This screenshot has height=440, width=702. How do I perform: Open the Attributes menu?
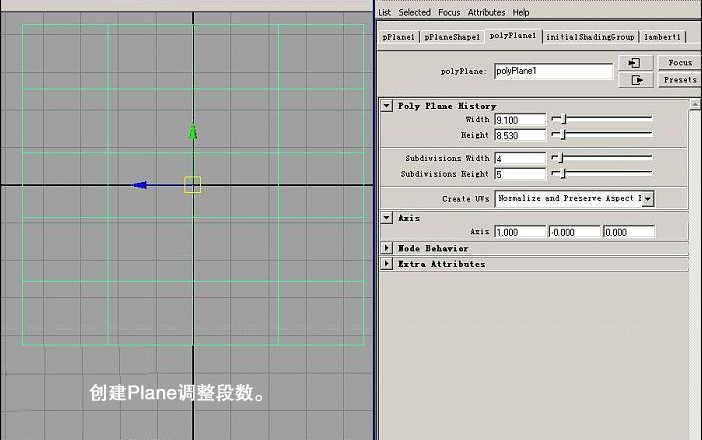pos(486,13)
